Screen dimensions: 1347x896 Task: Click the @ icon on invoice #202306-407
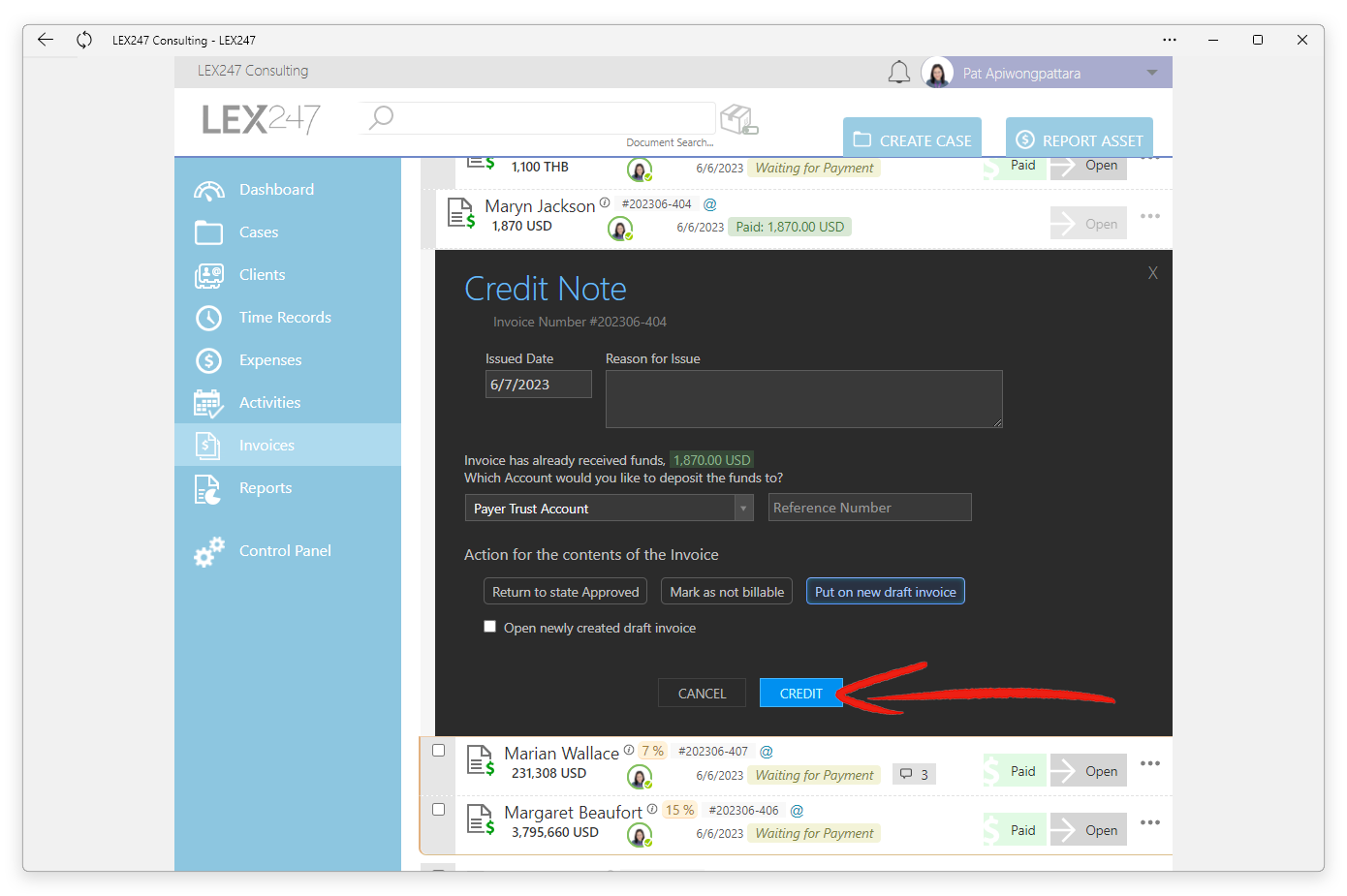click(x=767, y=752)
